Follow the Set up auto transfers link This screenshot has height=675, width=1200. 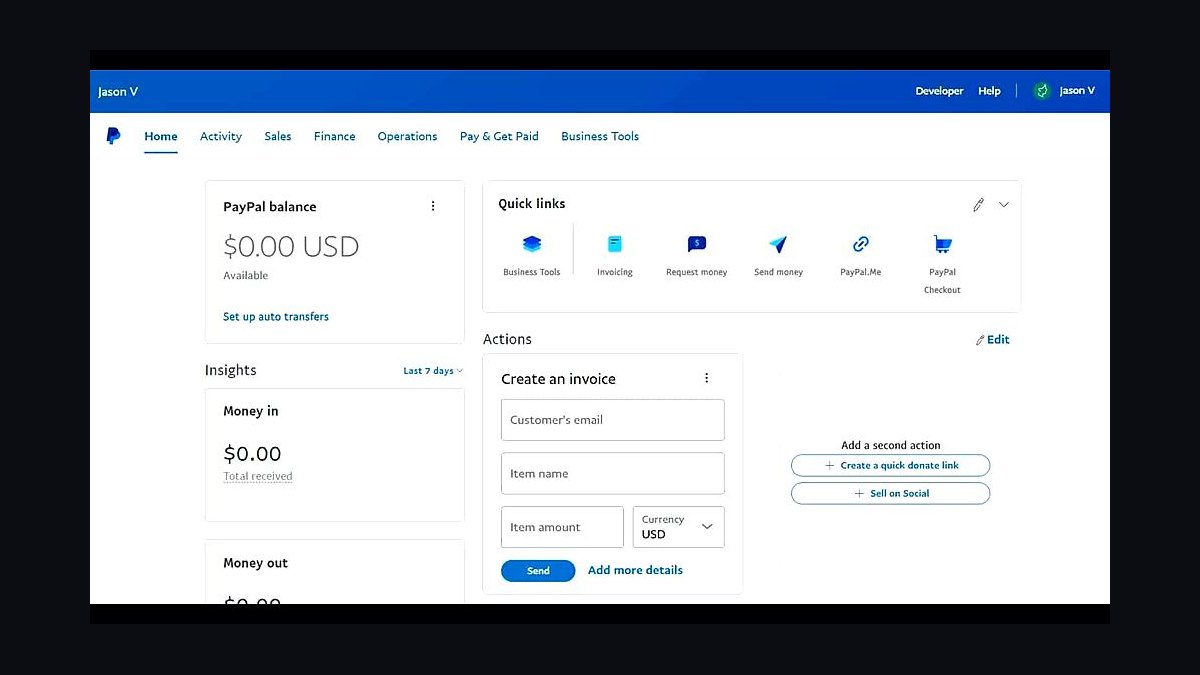[276, 316]
